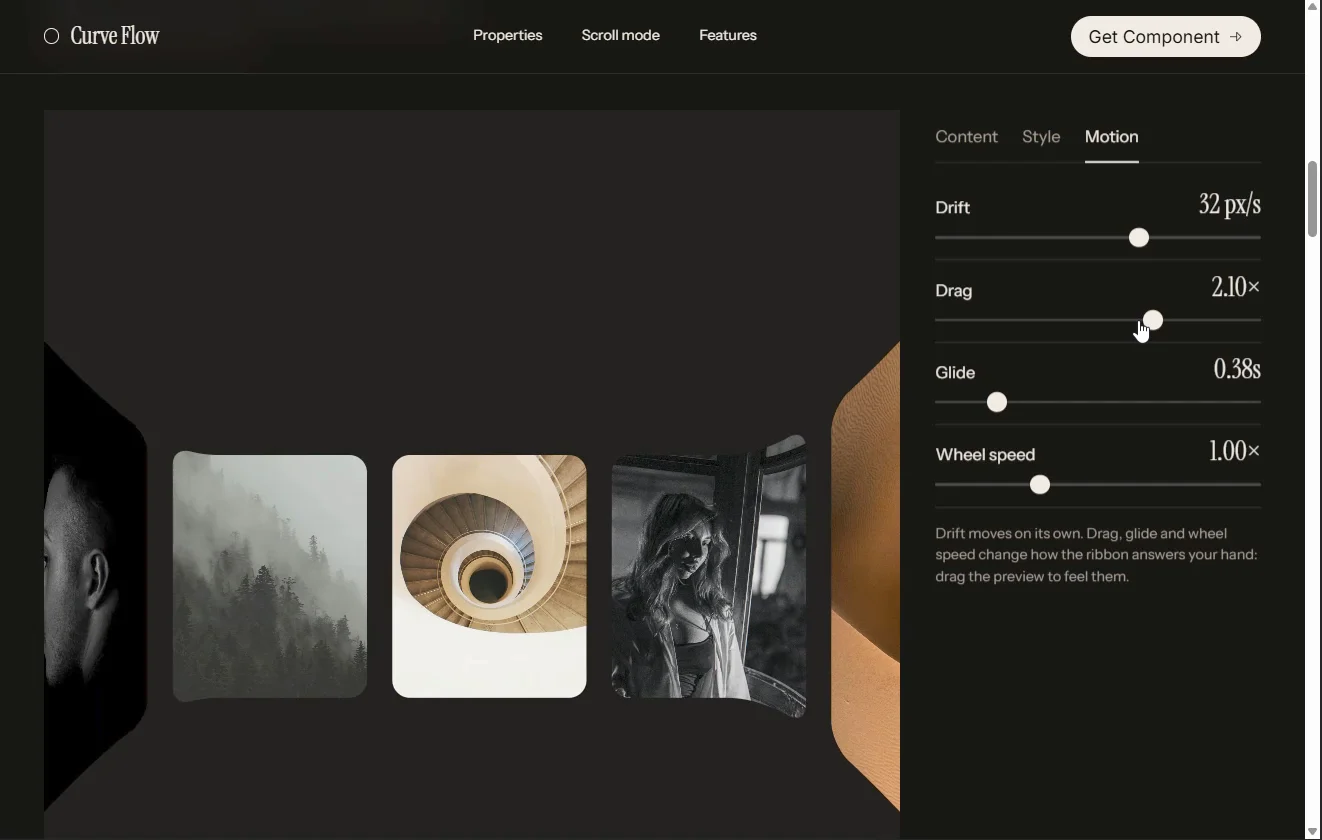Open the Scroll mode nav link
Viewport: 1322px width, 840px height.
point(620,35)
